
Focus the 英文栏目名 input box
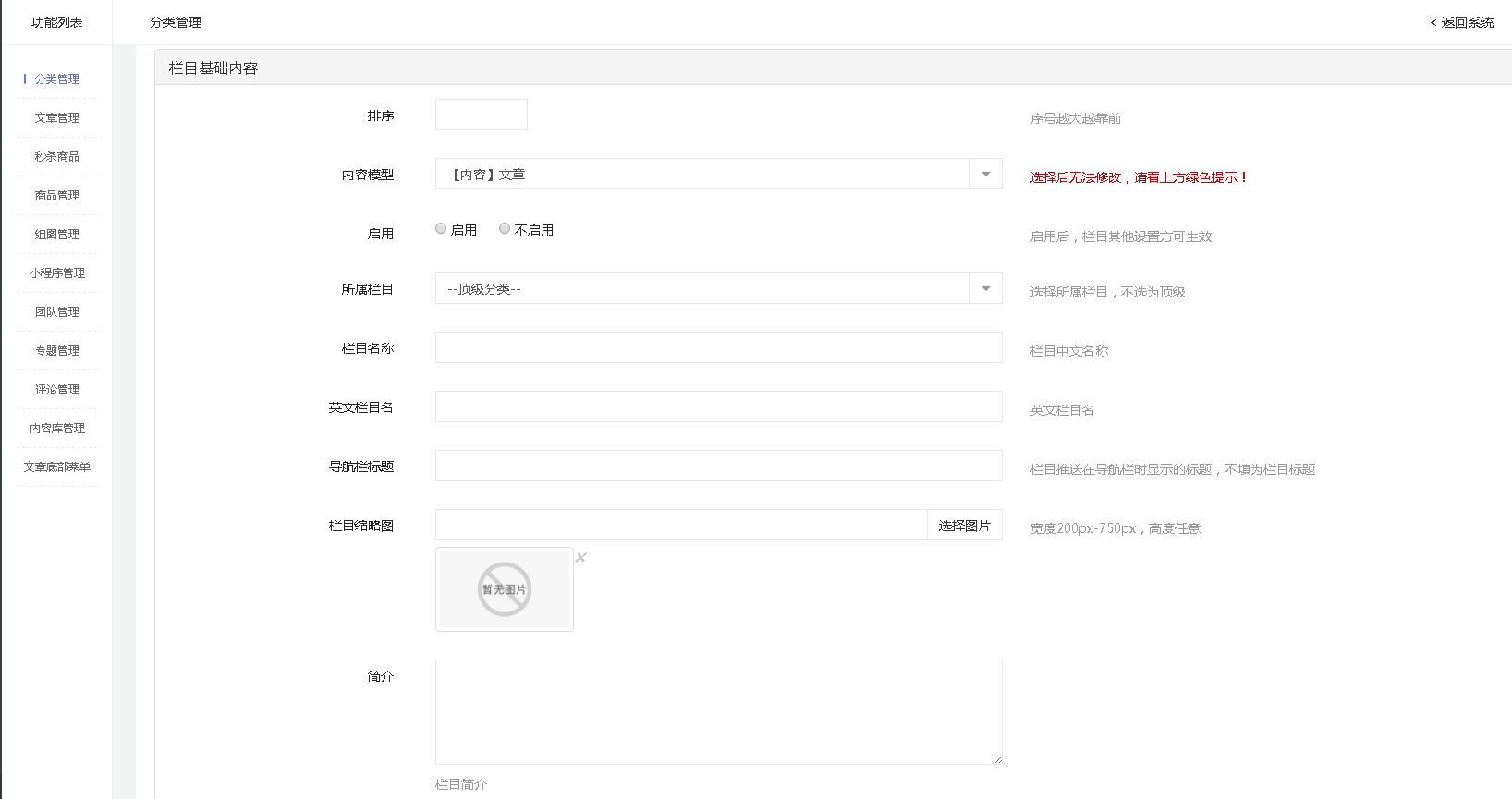click(718, 406)
